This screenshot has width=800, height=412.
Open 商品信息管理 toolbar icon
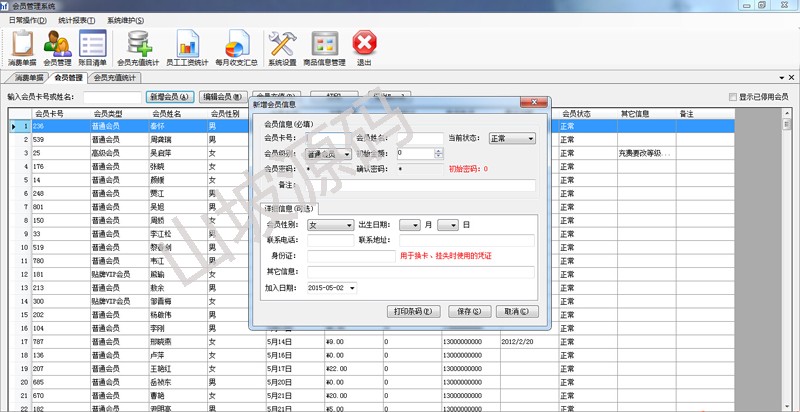pos(324,48)
